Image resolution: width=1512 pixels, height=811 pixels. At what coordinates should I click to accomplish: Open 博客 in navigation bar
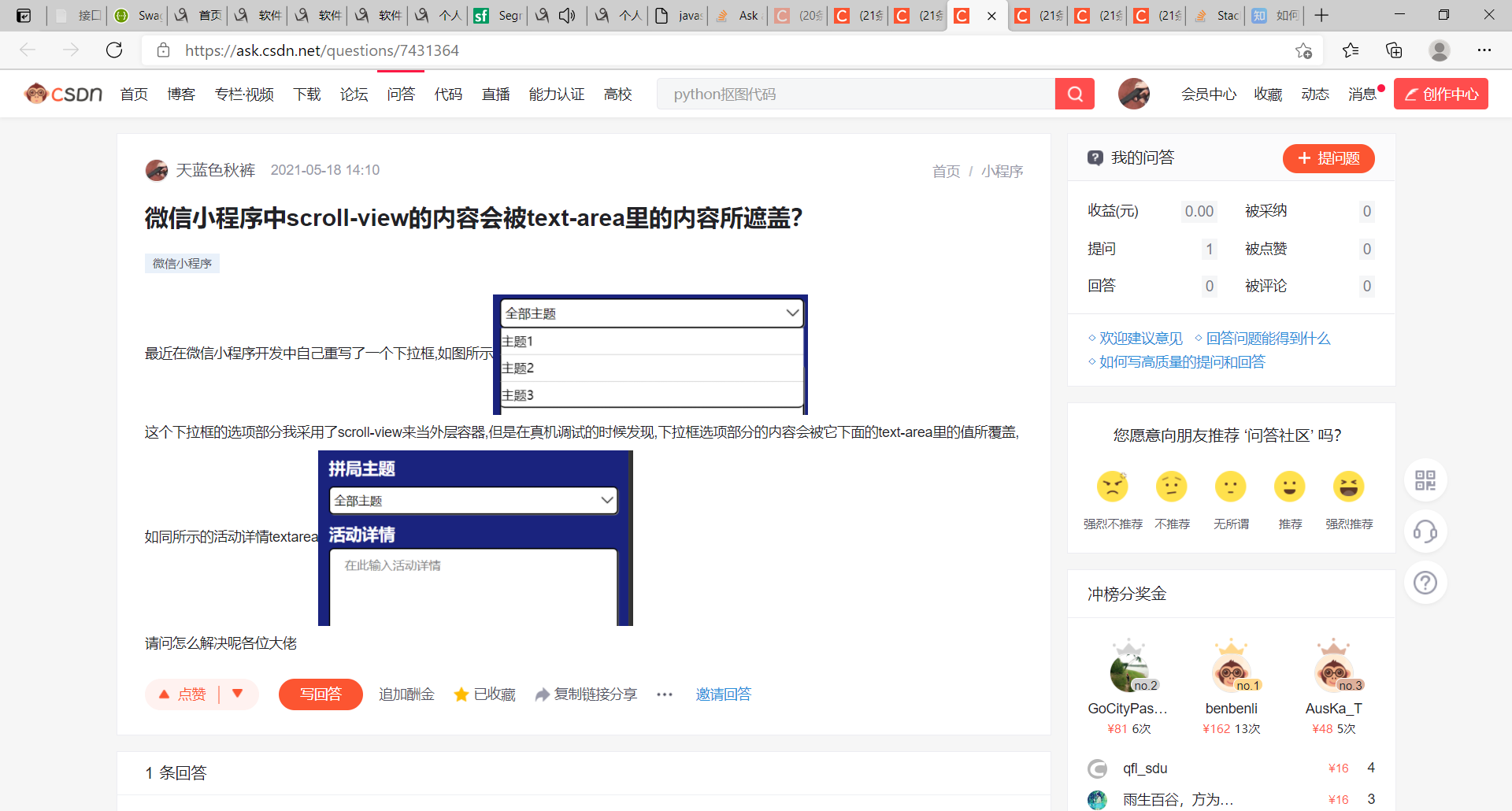[x=181, y=94]
